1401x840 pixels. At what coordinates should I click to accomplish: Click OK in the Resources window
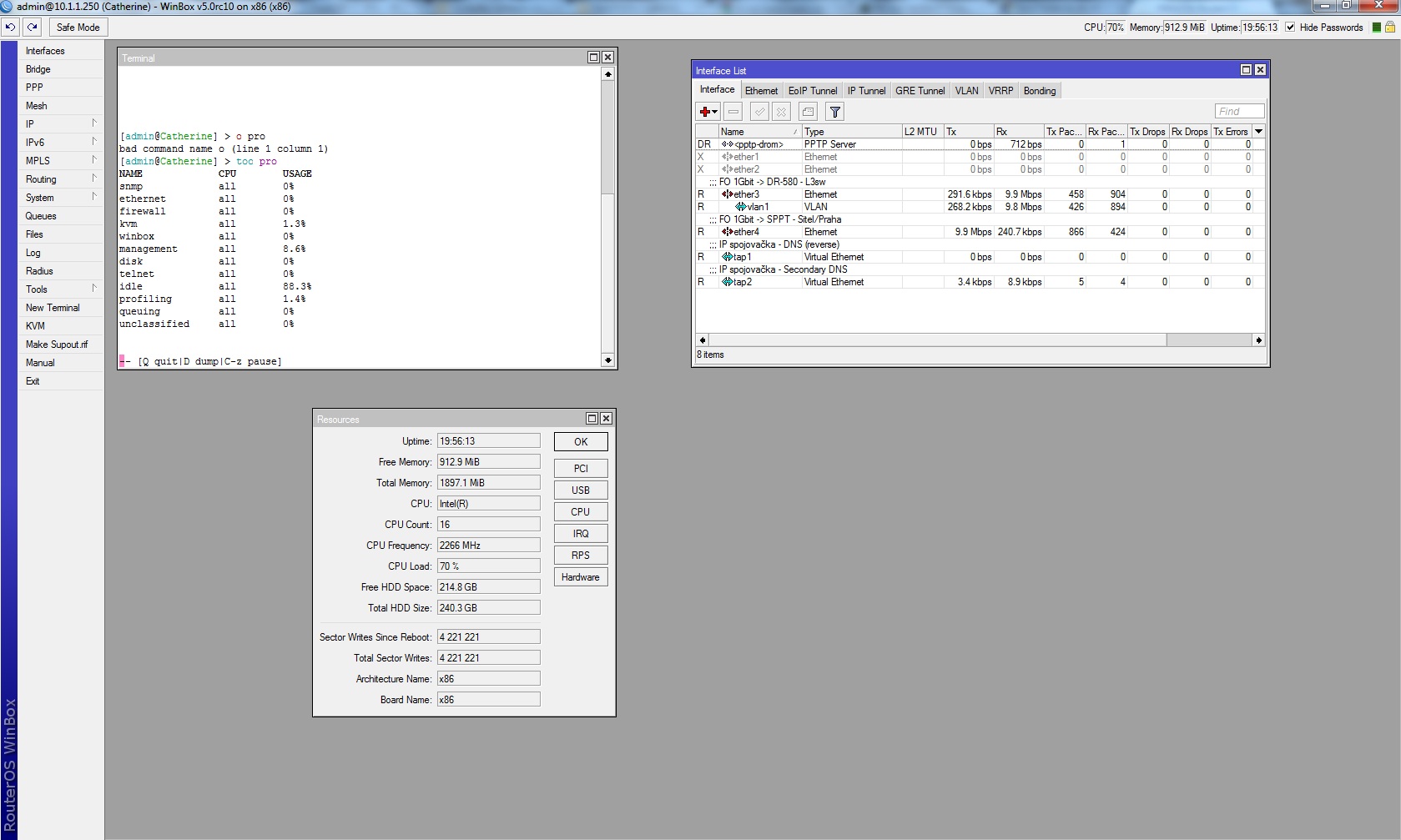tap(581, 442)
